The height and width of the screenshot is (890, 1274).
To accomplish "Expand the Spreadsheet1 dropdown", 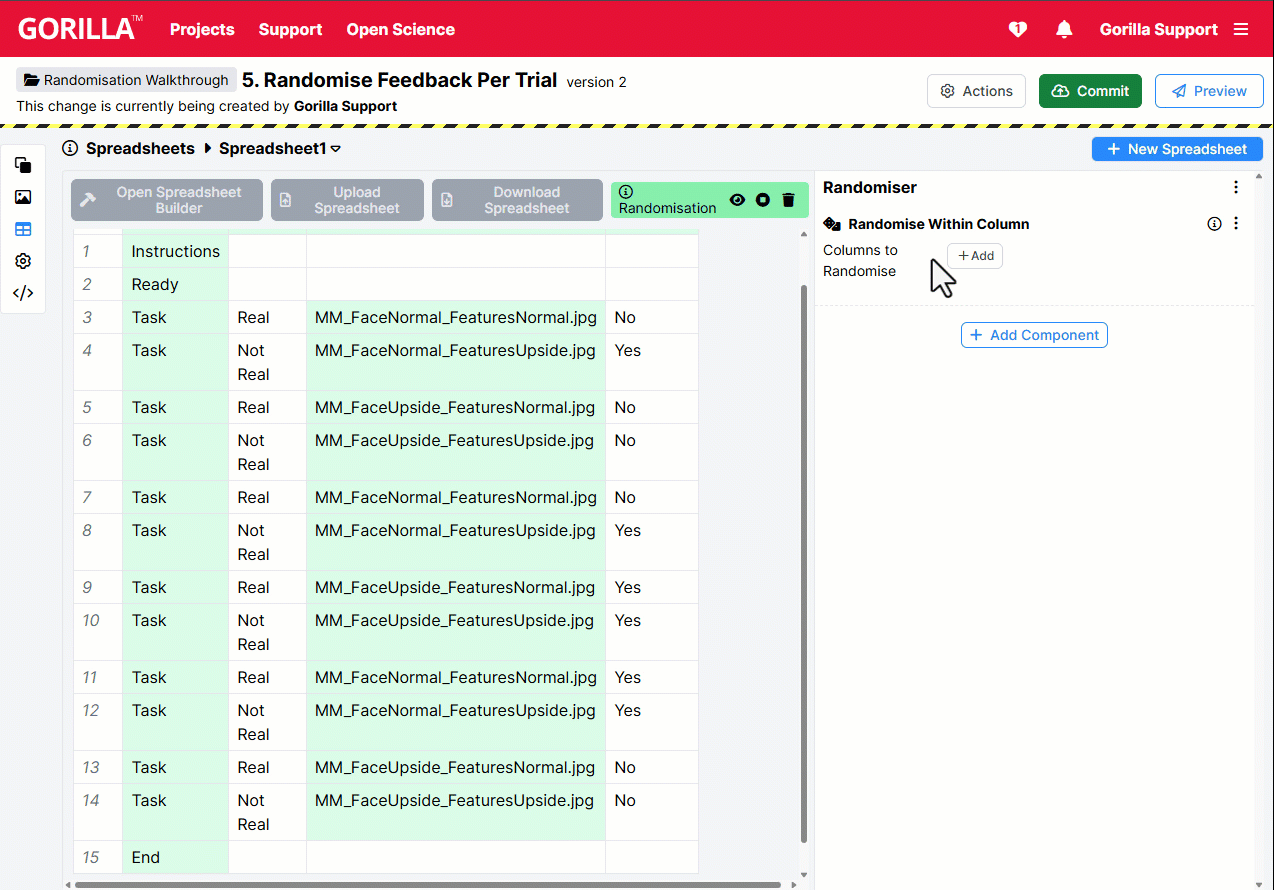I will tap(335, 148).
